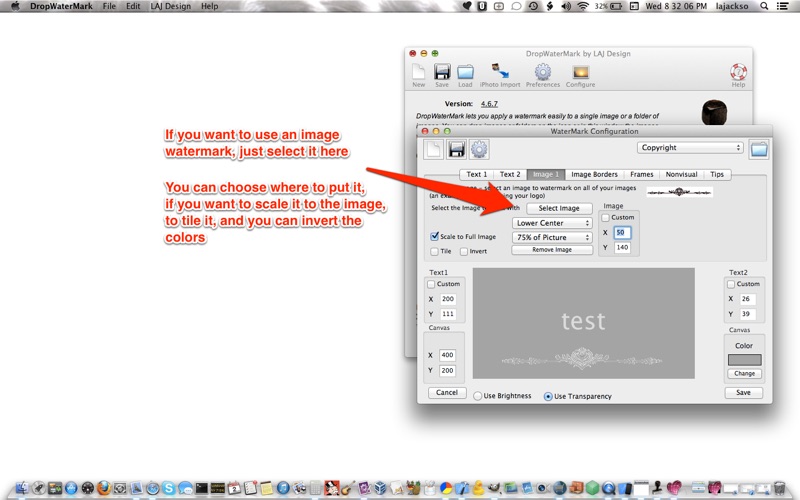Viewport: 800px width, 500px height.
Task: Open Stickies yellow note icon in dock
Action: (x=266, y=488)
